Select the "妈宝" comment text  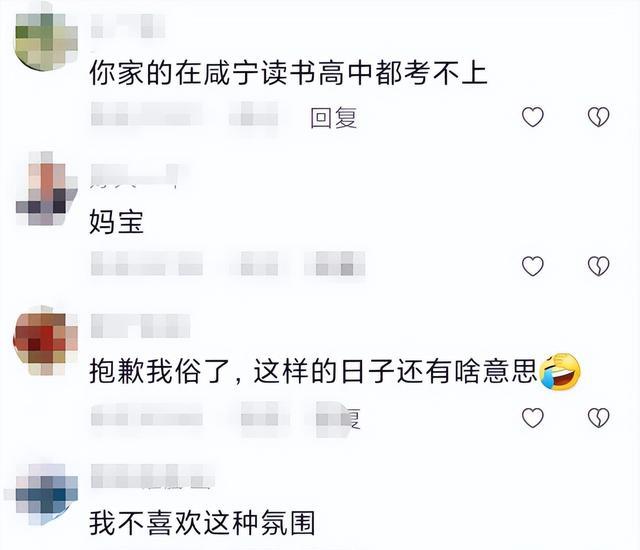[117, 222]
